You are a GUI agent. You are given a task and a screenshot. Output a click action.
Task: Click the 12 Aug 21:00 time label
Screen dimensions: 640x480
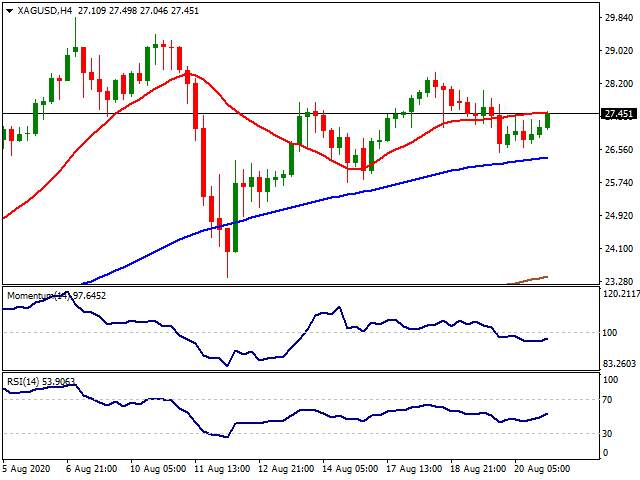(287, 469)
